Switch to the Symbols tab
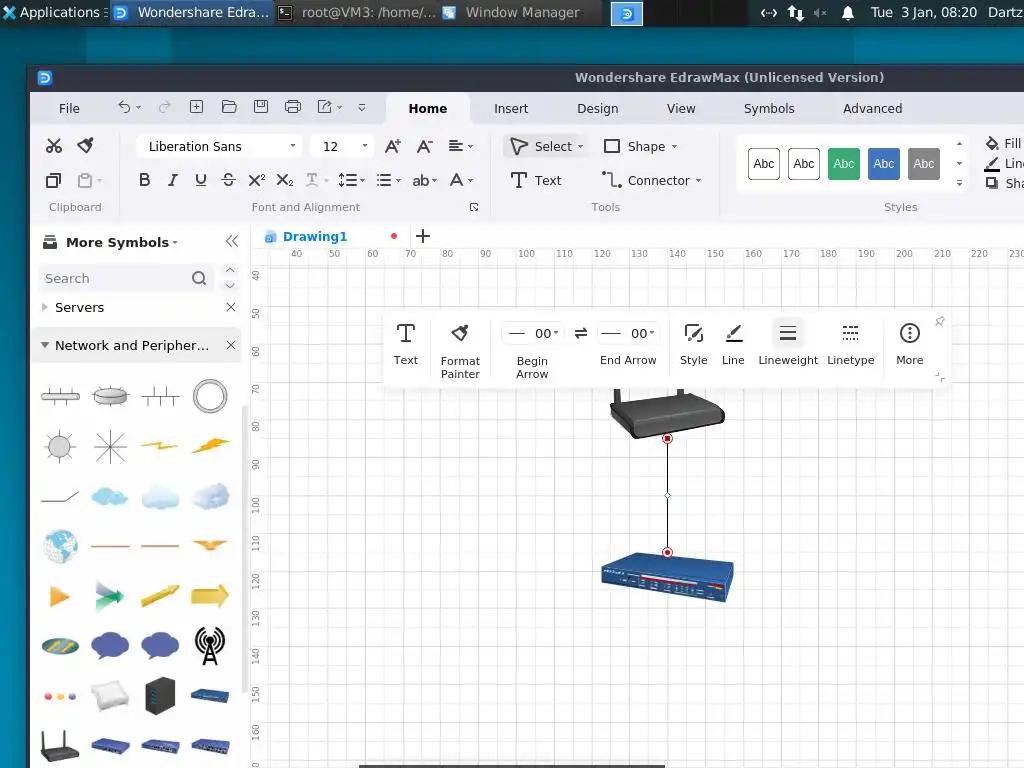This screenshot has width=1024, height=768. coord(769,108)
